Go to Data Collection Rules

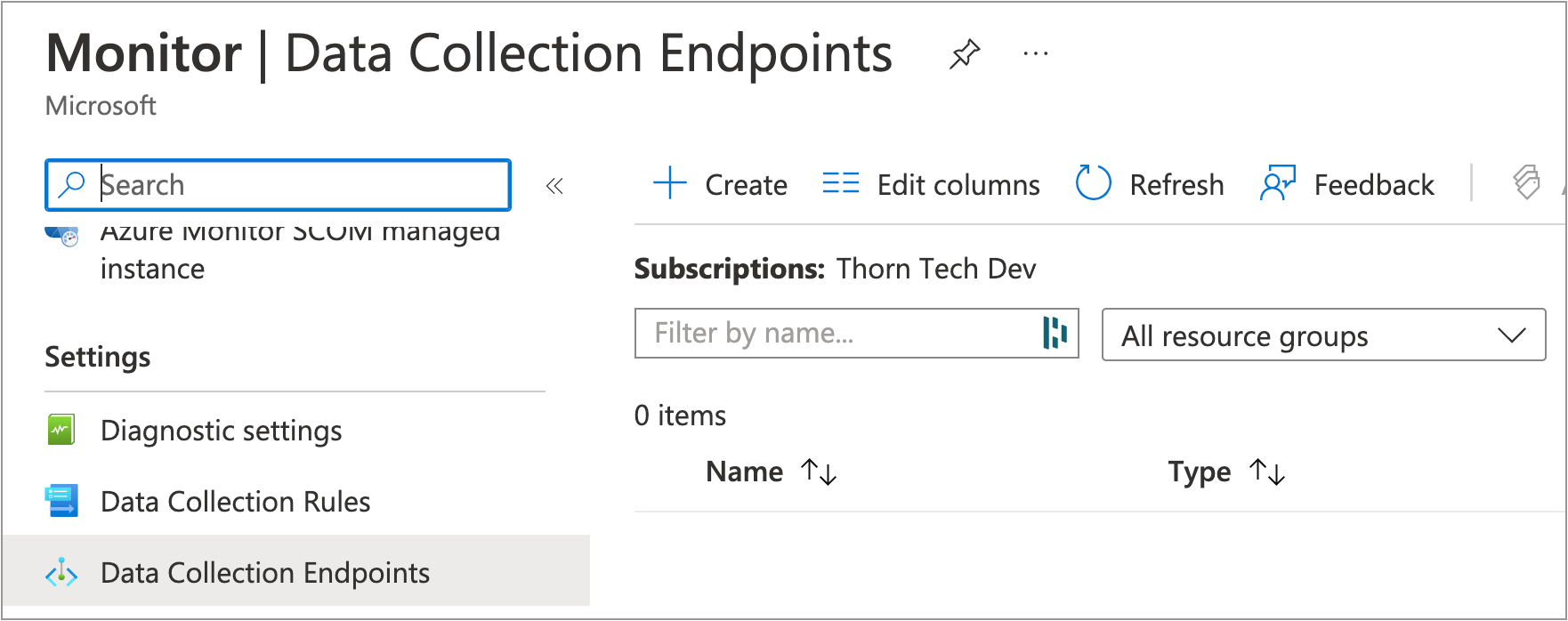point(235,502)
